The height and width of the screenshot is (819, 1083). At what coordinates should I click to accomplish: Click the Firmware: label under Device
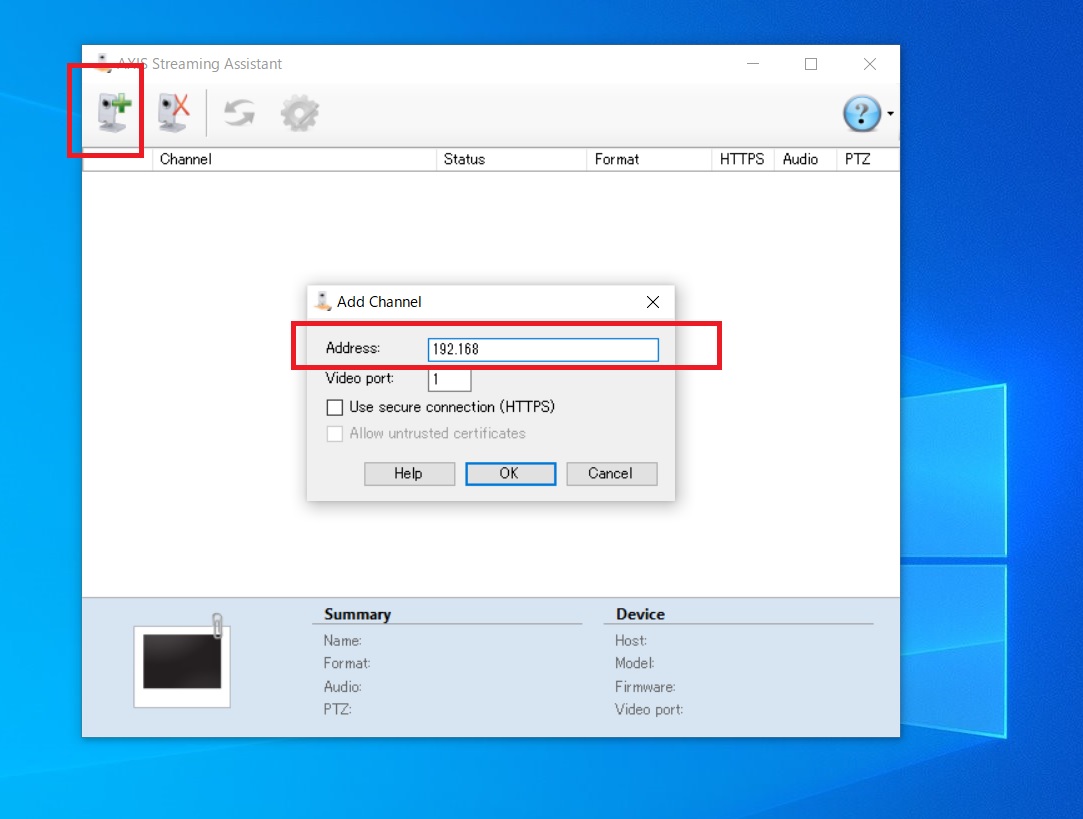tap(645, 687)
